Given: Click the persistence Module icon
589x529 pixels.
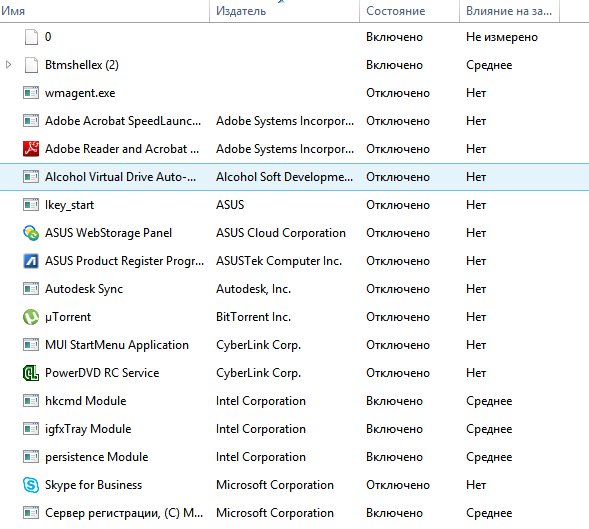Looking at the screenshot, I should click(x=31, y=456).
